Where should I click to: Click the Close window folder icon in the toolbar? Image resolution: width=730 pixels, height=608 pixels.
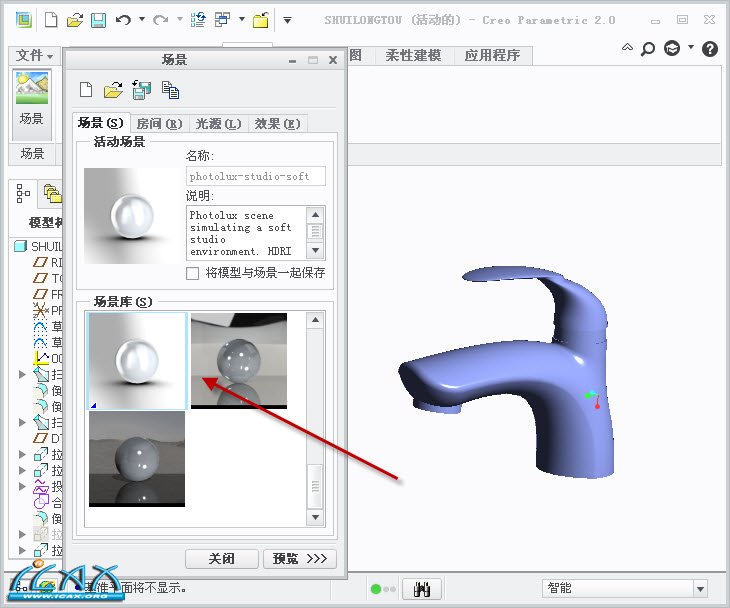(x=261, y=20)
